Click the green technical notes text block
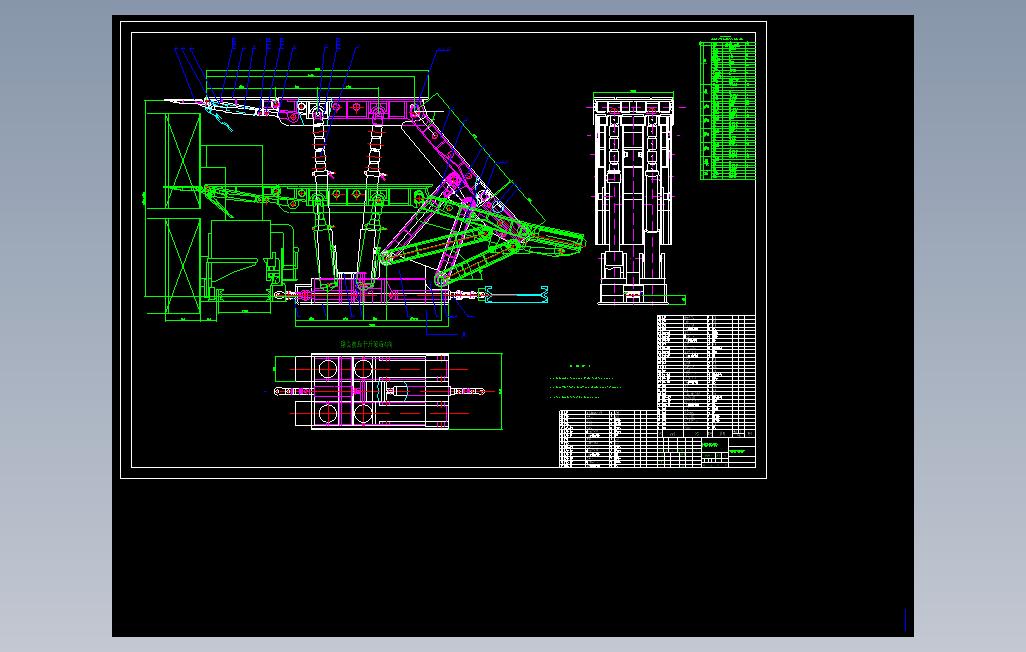This screenshot has width=1026, height=652. [584, 383]
